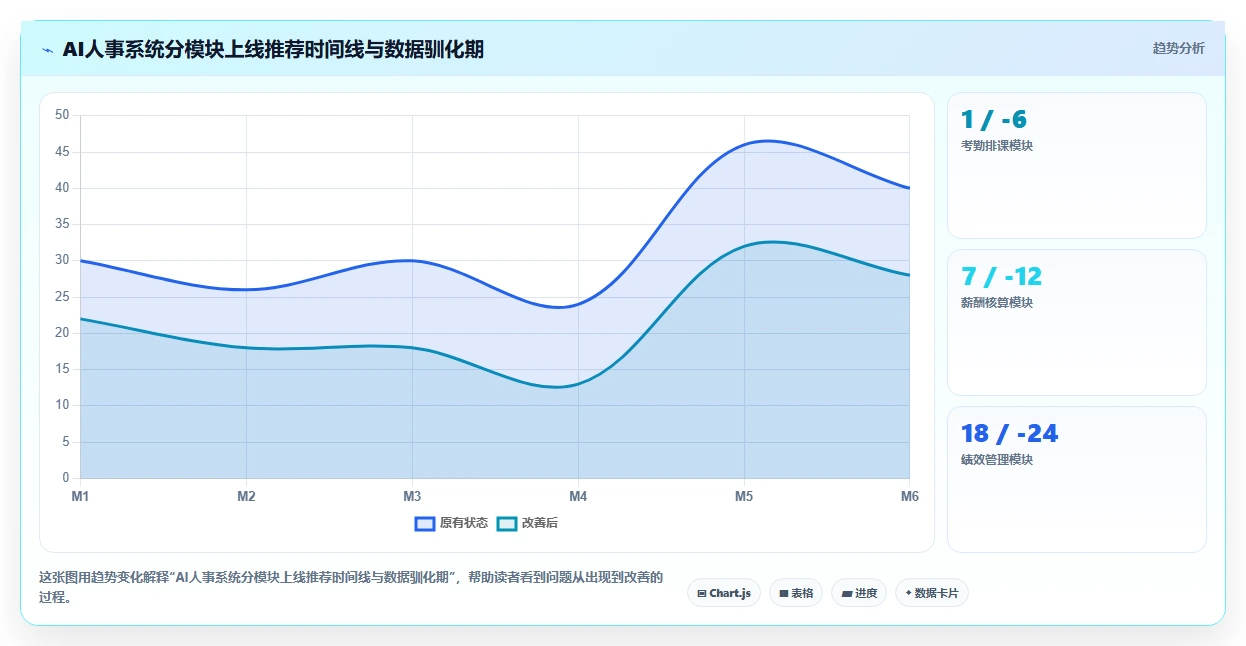1246x646 pixels.
Task: Click the value 7 / -12
Action: point(1001,277)
